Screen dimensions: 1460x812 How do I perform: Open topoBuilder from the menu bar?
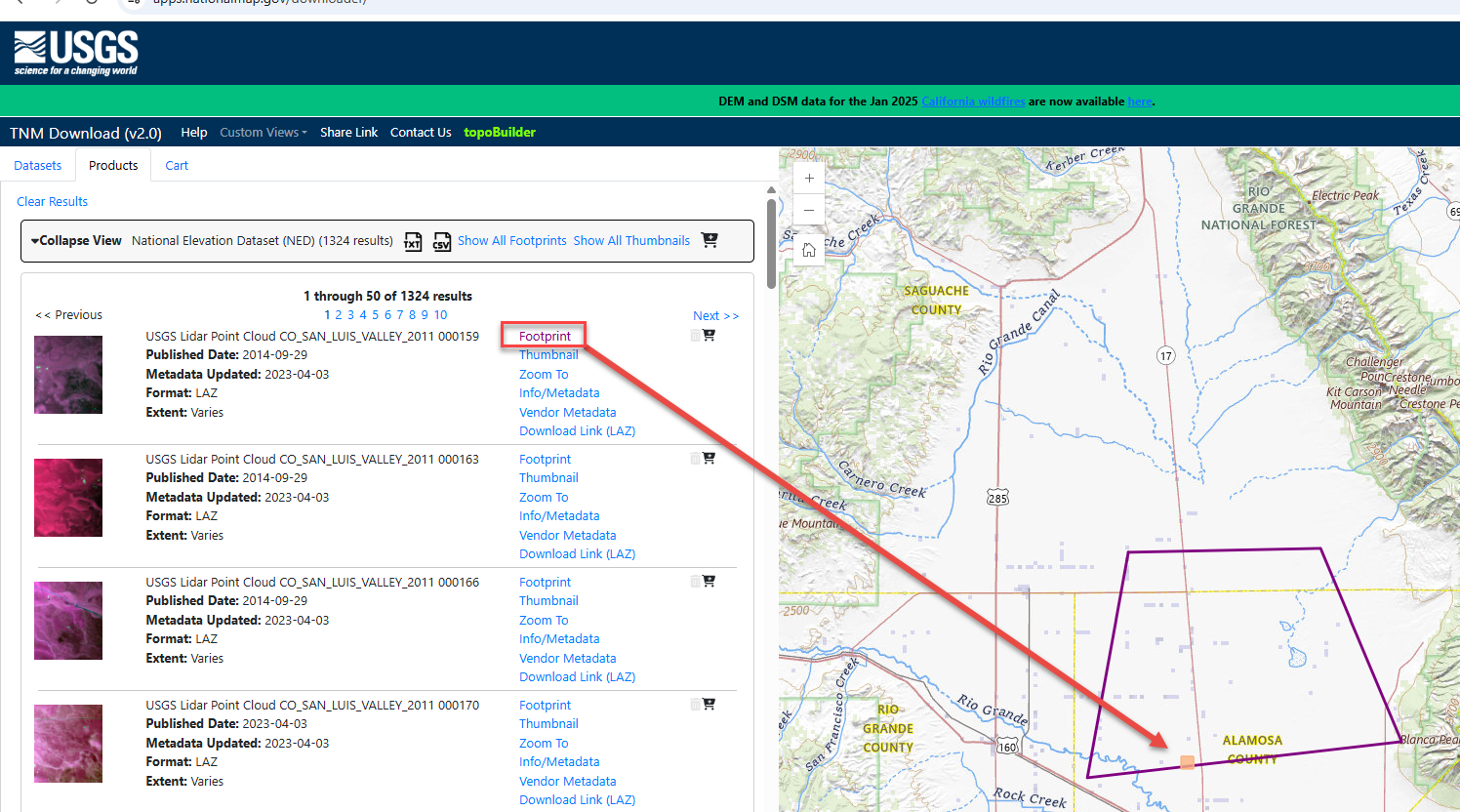click(x=499, y=133)
